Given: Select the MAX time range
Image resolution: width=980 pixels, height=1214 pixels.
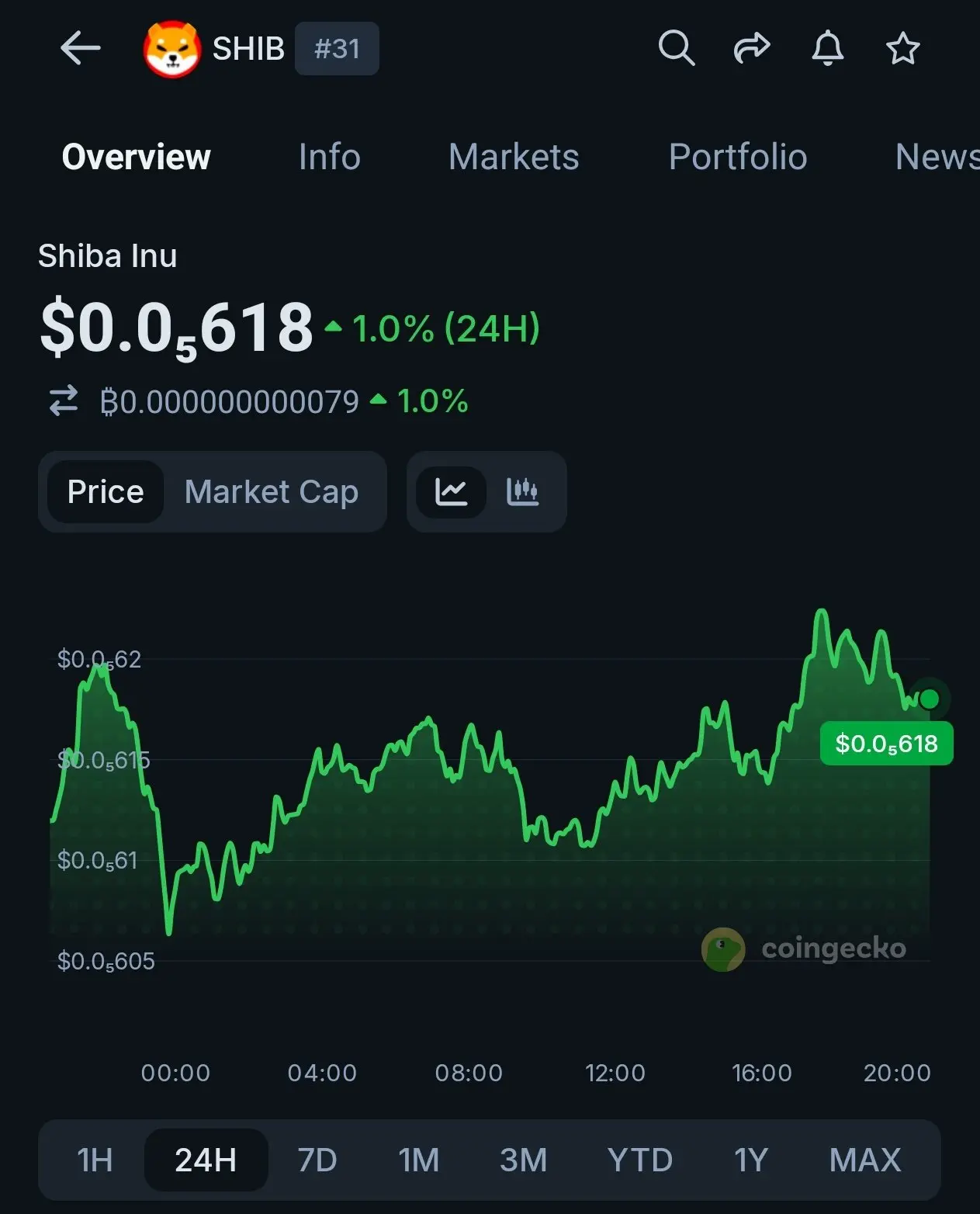Looking at the screenshot, I should [x=865, y=1160].
